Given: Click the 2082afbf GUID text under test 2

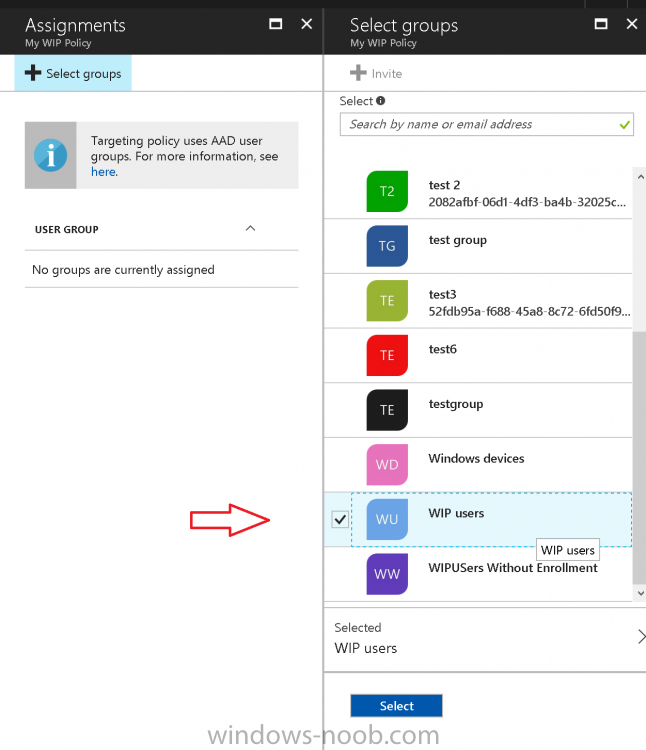Looking at the screenshot, I should pos(527,202).
